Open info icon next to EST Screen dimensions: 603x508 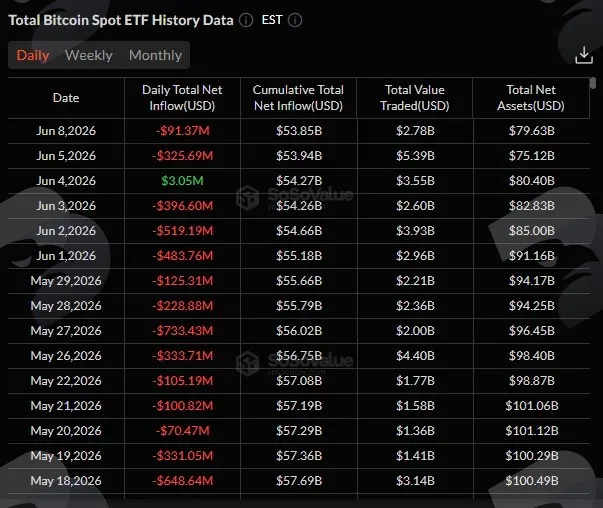[295, 20]
